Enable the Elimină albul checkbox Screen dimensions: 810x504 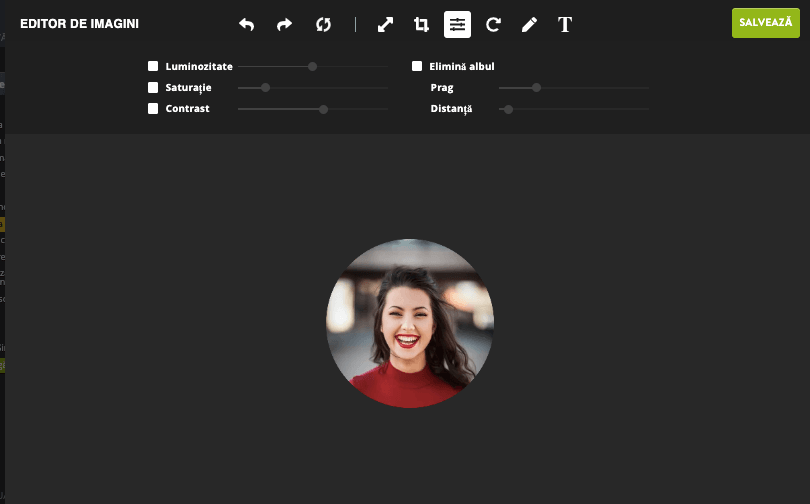417,66
